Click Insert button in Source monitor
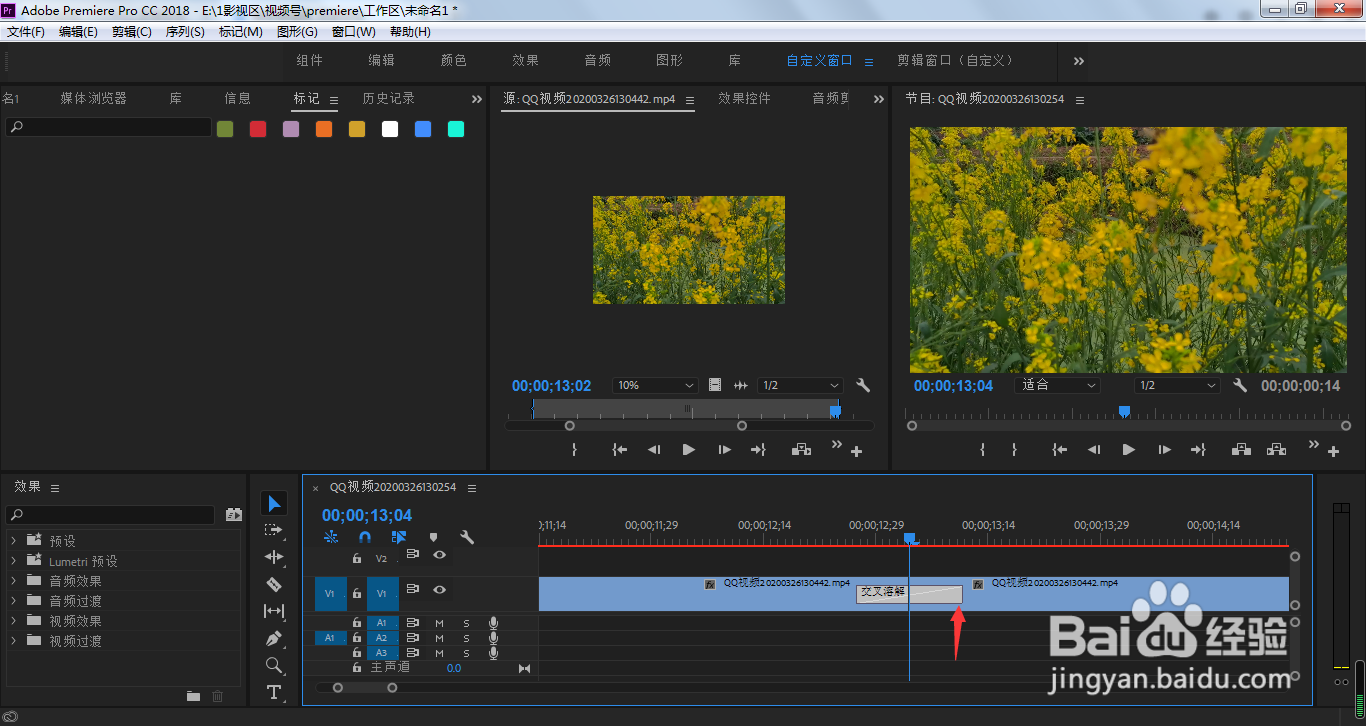Image resolution: width=1366 pixels, height=726 pixels. (x=802, y=450)
